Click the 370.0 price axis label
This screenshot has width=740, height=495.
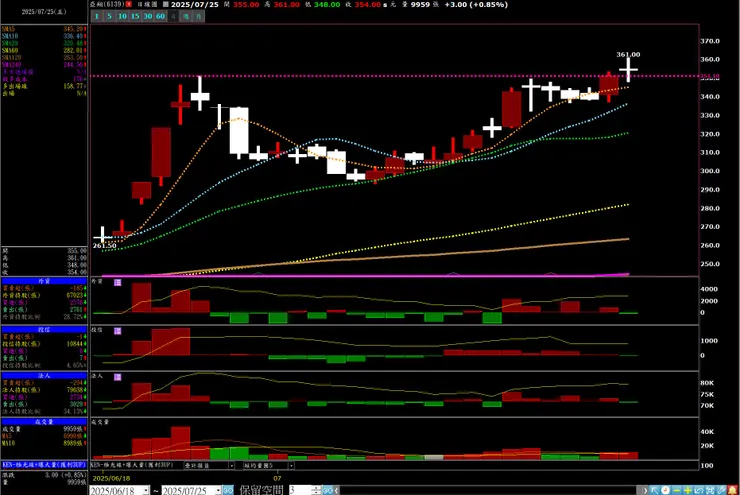710,41
